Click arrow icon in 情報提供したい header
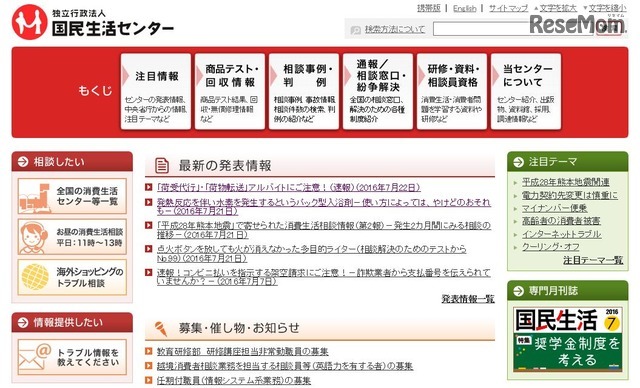Image resolution: width=640 pixels, height=388 pixels. pyautogui.click(x=23, y=323)
